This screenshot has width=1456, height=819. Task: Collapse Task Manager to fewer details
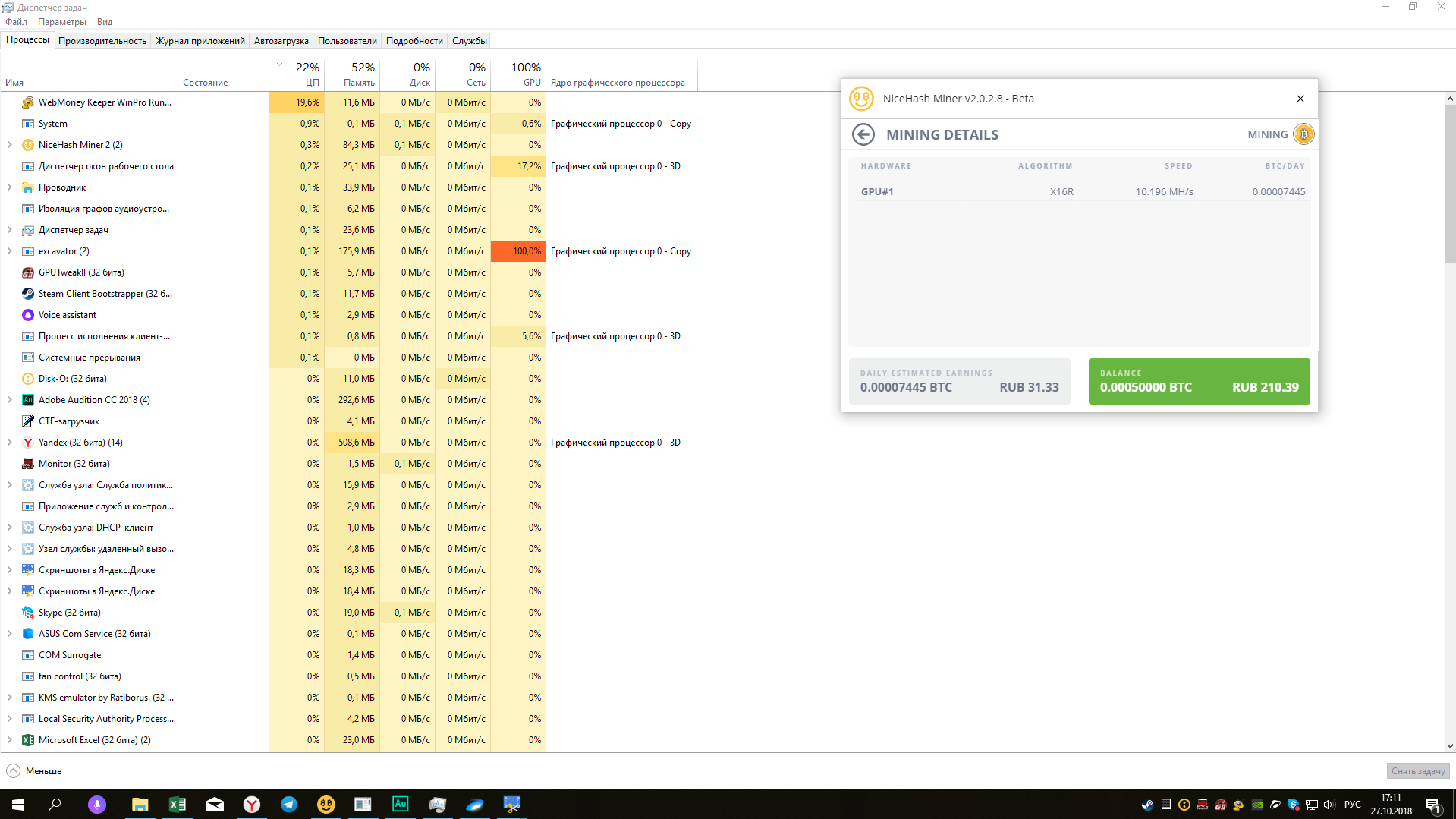34,771
